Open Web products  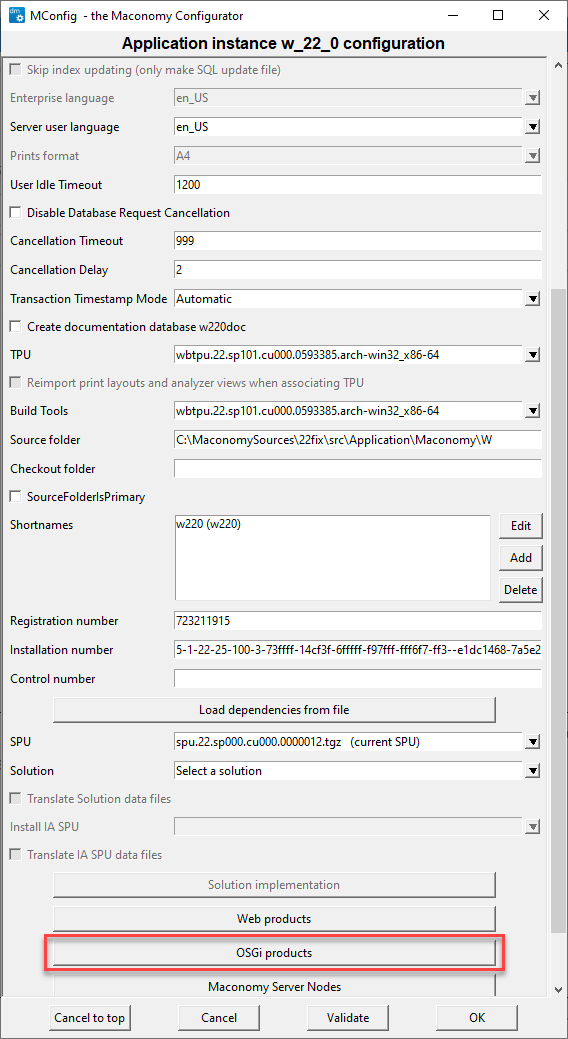(x=274, y=919)
